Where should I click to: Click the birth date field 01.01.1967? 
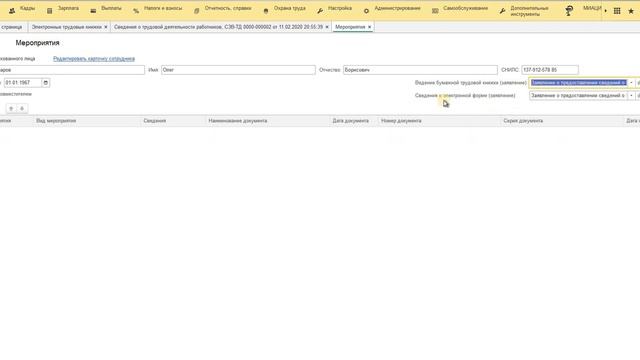(x=23, y=83)
